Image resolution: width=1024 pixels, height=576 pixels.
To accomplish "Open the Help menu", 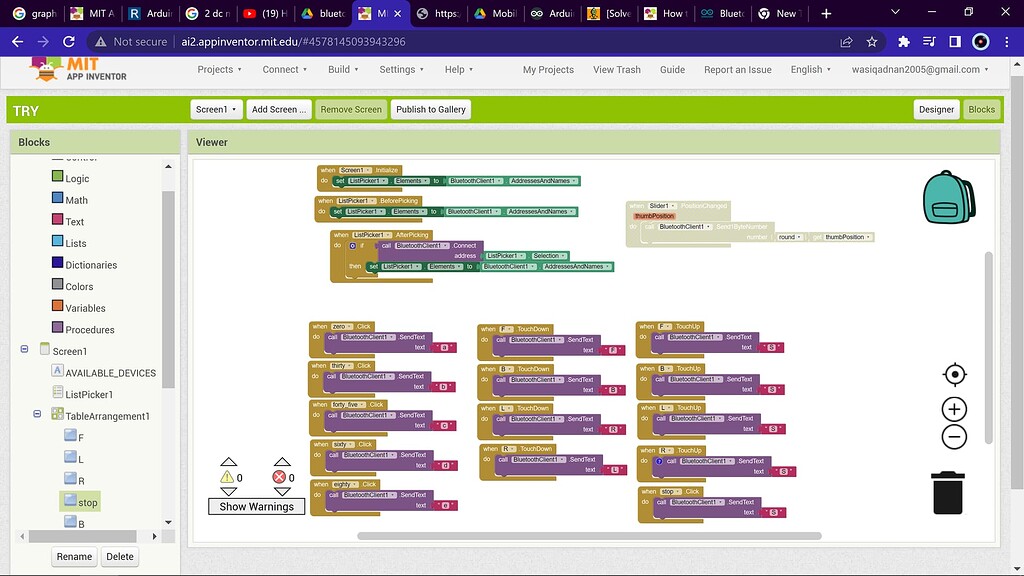I will click(458, 70).
